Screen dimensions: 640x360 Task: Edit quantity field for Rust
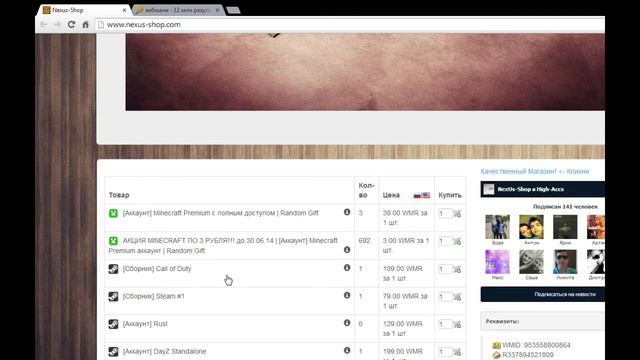(445, 324)
